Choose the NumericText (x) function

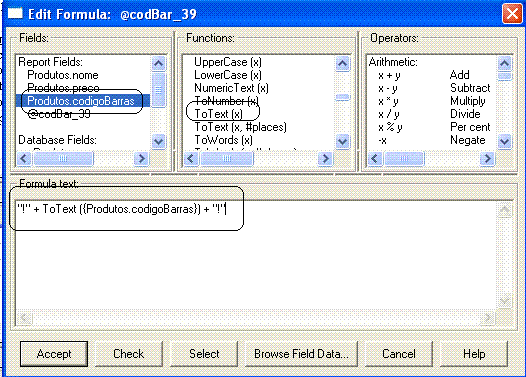click(x=231, y=88)
